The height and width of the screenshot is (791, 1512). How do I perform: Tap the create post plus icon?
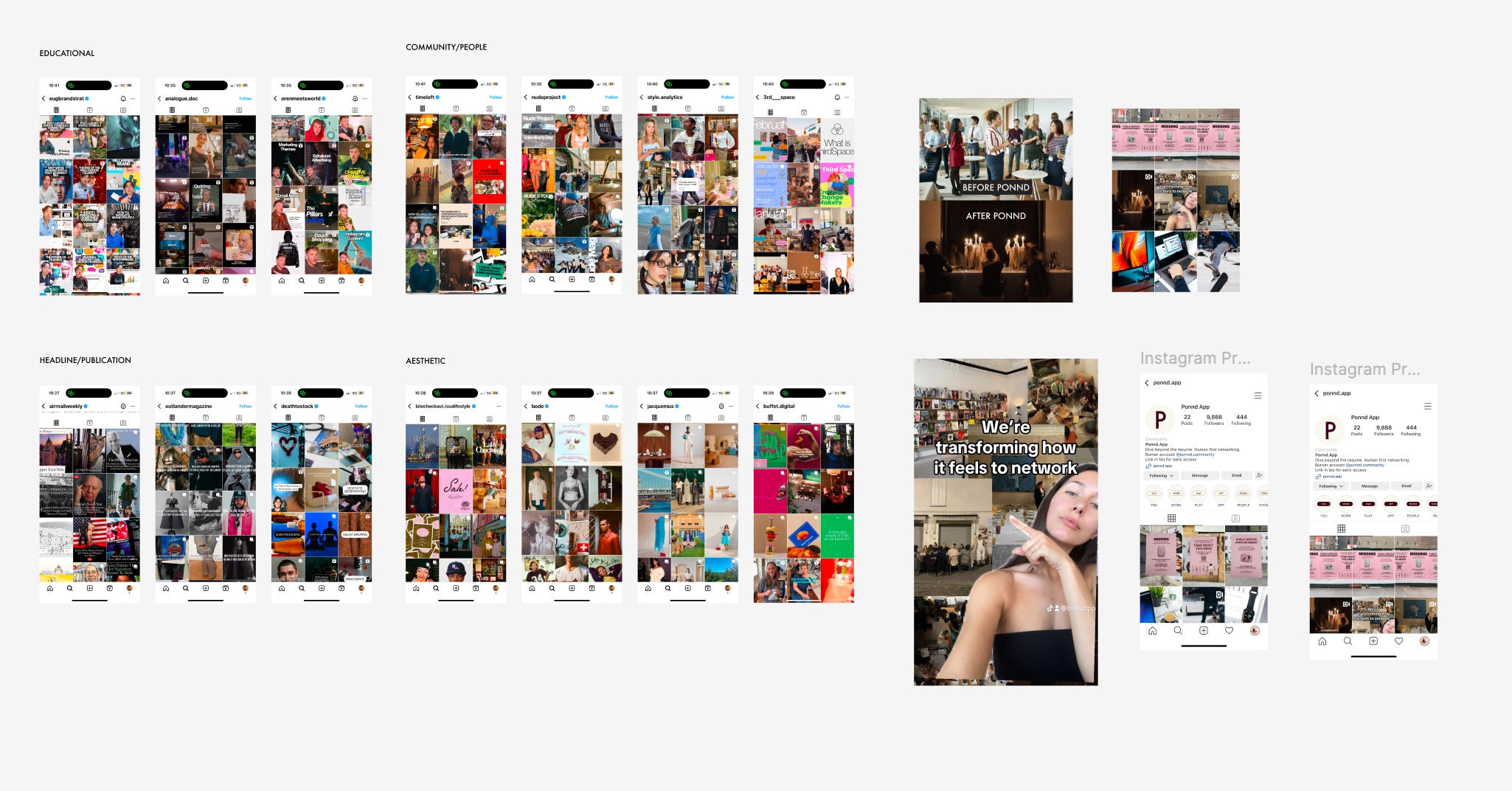coord(1203,630)
